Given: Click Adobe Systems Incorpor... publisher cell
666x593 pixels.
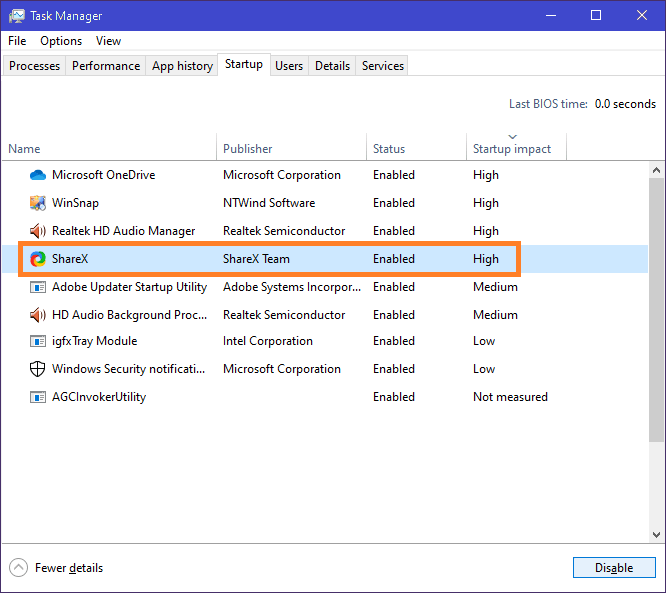Looking at the screenshot, I should point(292,287).
